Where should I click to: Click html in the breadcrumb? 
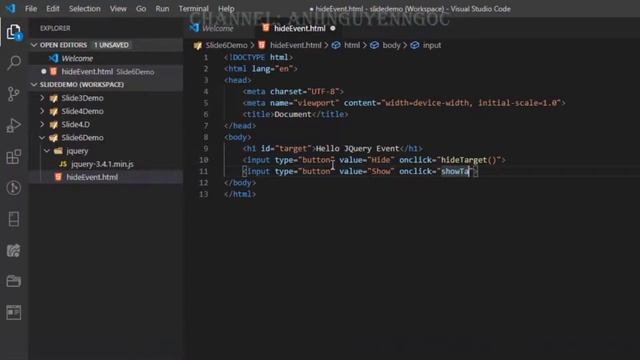[352, 45]
